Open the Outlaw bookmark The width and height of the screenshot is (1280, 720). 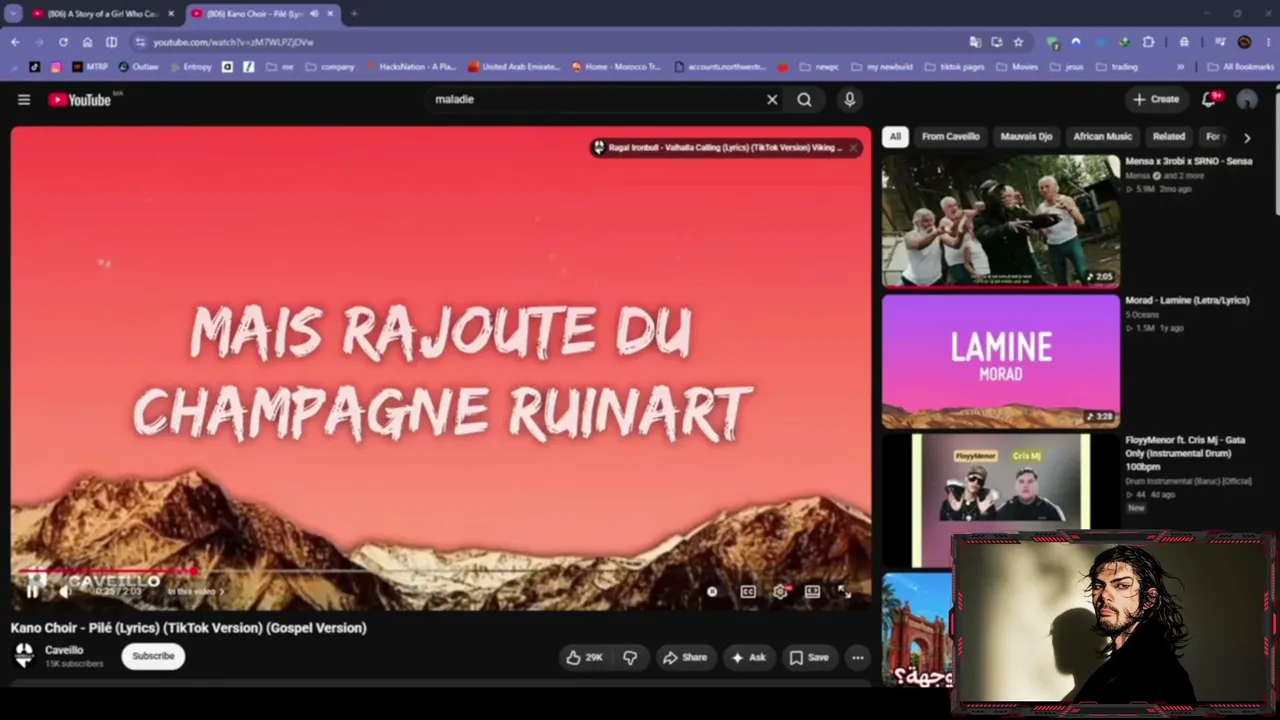point(138,67)
